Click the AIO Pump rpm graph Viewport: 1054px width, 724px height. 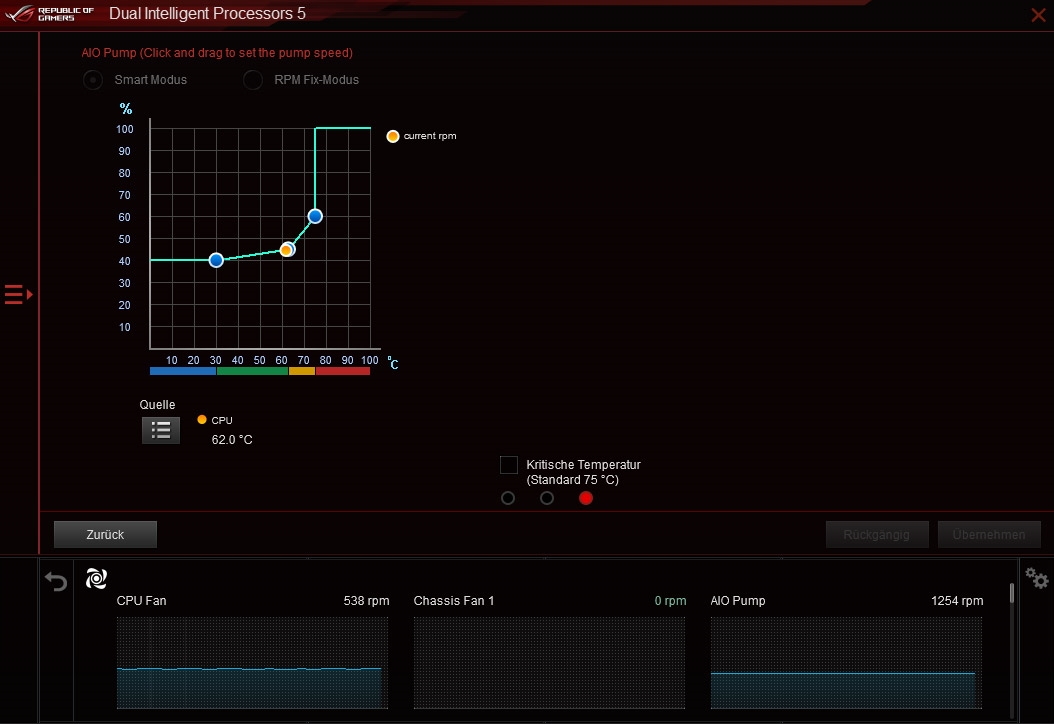845,661
